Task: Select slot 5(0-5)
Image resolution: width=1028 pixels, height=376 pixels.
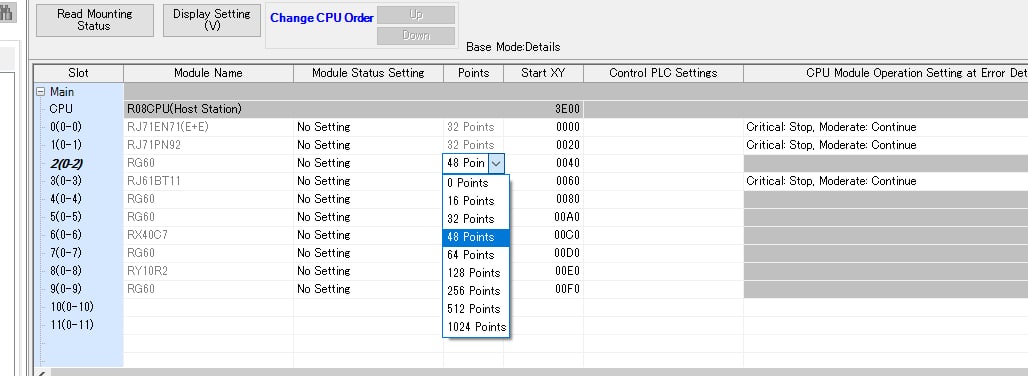Action: pos(66,217)
